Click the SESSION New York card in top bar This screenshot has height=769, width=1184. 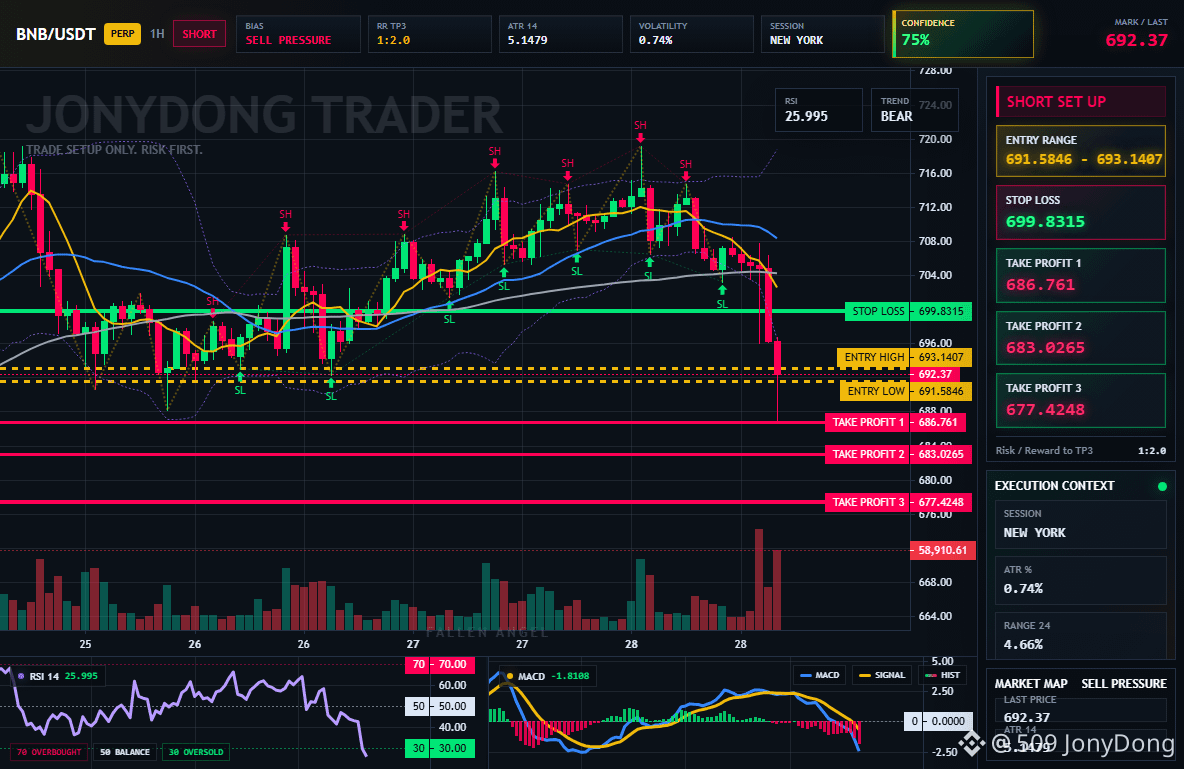coord(822,34)
